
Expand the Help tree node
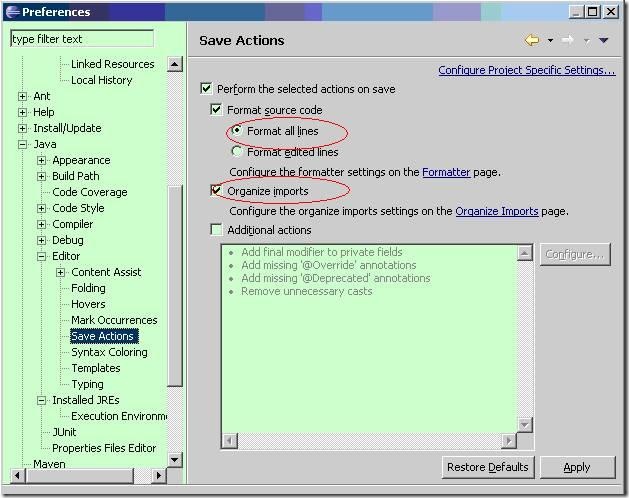pos(23,112)
